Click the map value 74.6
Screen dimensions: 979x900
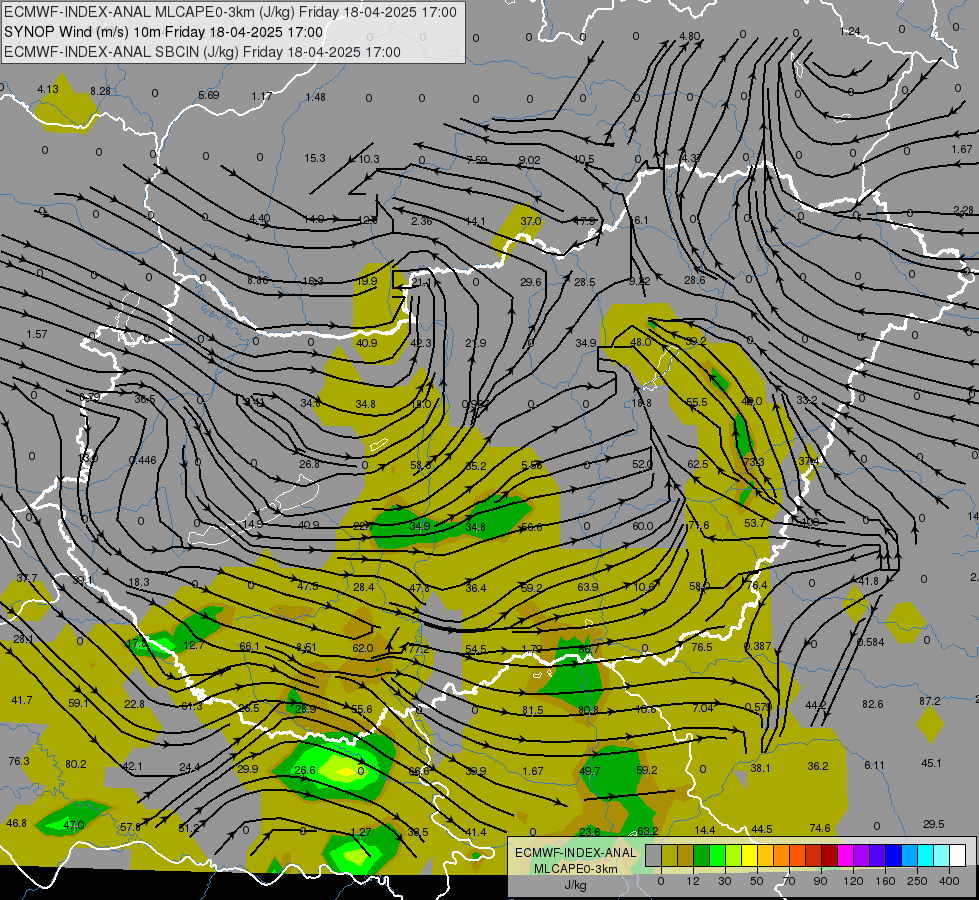pyautogui.click(x=819, y=828)
